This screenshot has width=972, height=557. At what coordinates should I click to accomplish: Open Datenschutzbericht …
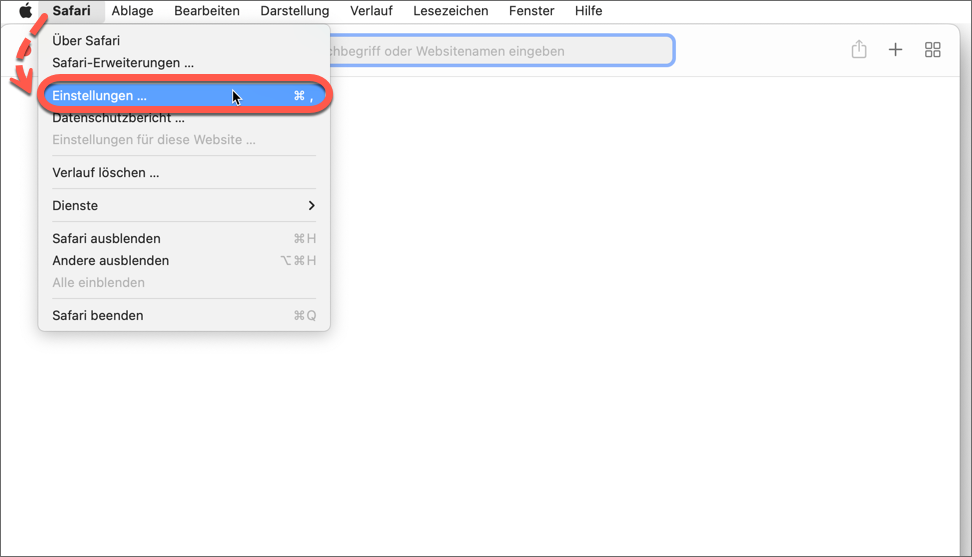184,118
